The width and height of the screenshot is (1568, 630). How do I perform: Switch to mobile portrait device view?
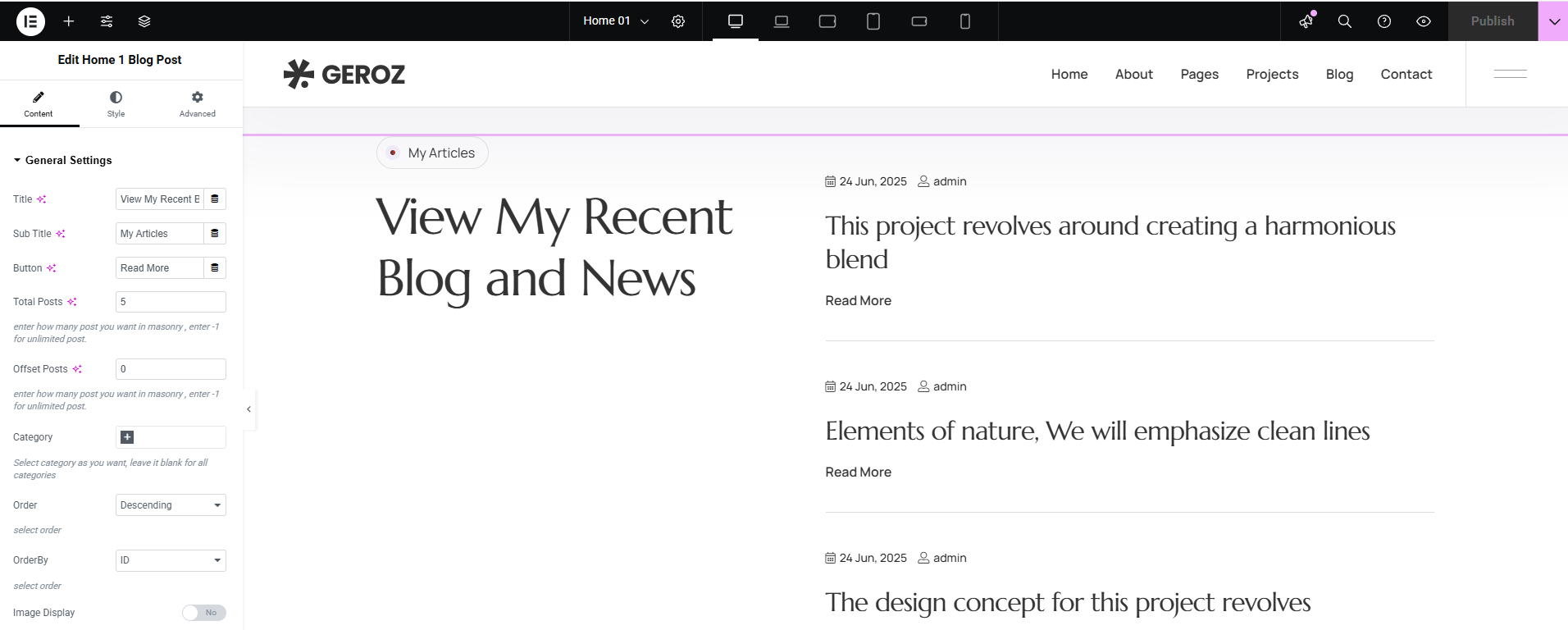point(965,21)
